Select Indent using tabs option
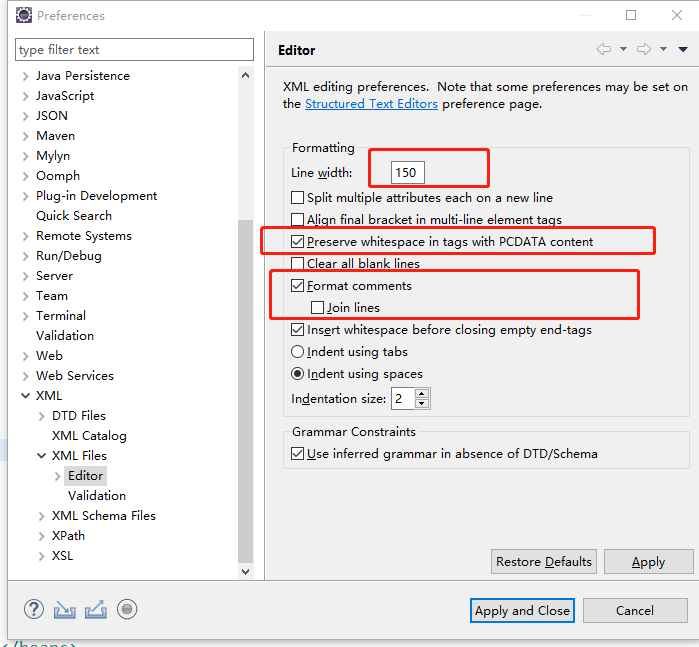Screen dimensions: 699x647 coord(298,352)
